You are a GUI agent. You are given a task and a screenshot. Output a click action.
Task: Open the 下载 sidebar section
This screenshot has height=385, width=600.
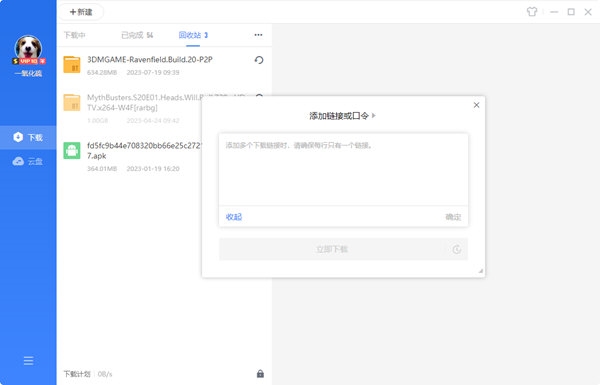tap(28, 137)
